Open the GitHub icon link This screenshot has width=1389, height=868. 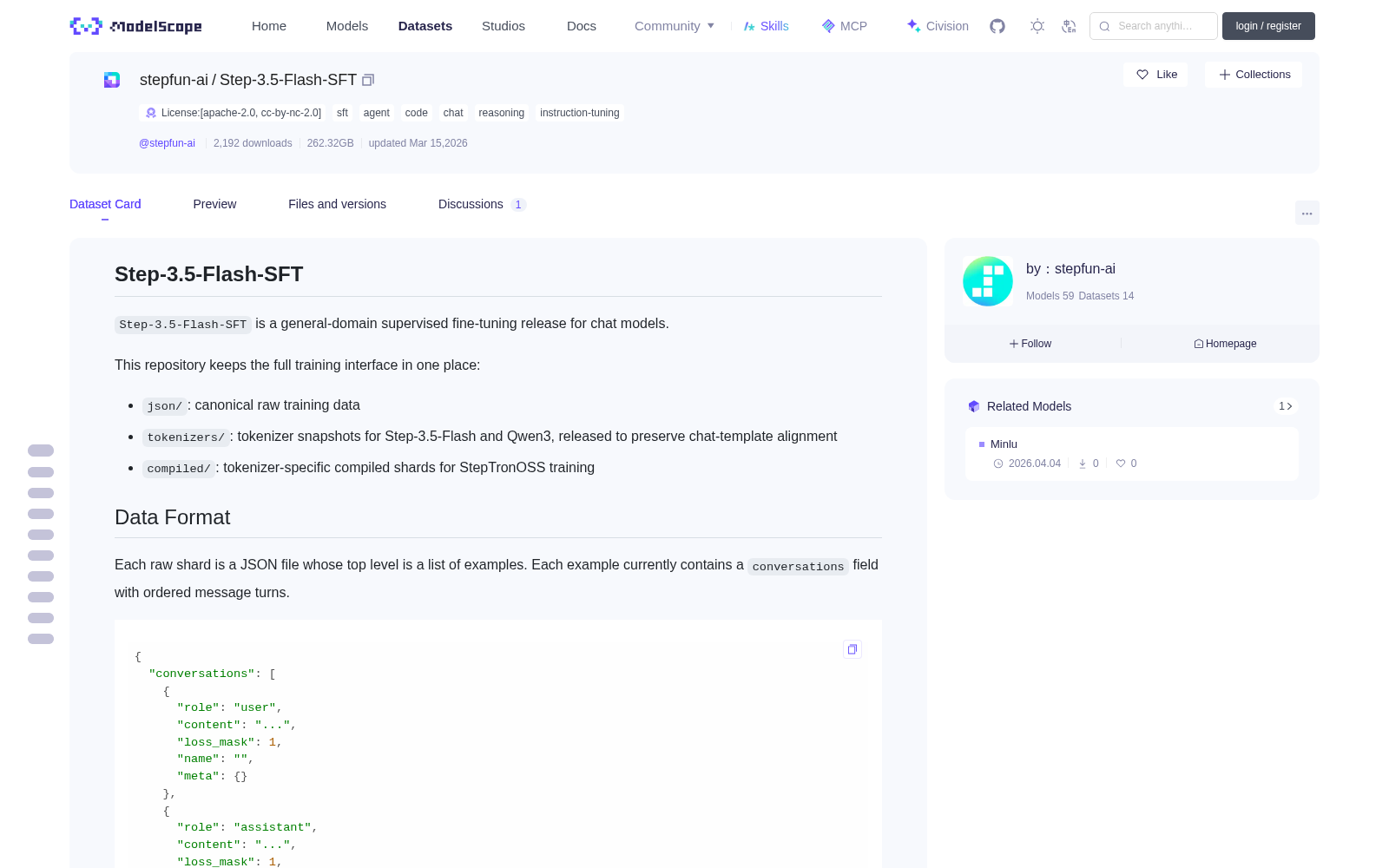[x=997, y=26]
